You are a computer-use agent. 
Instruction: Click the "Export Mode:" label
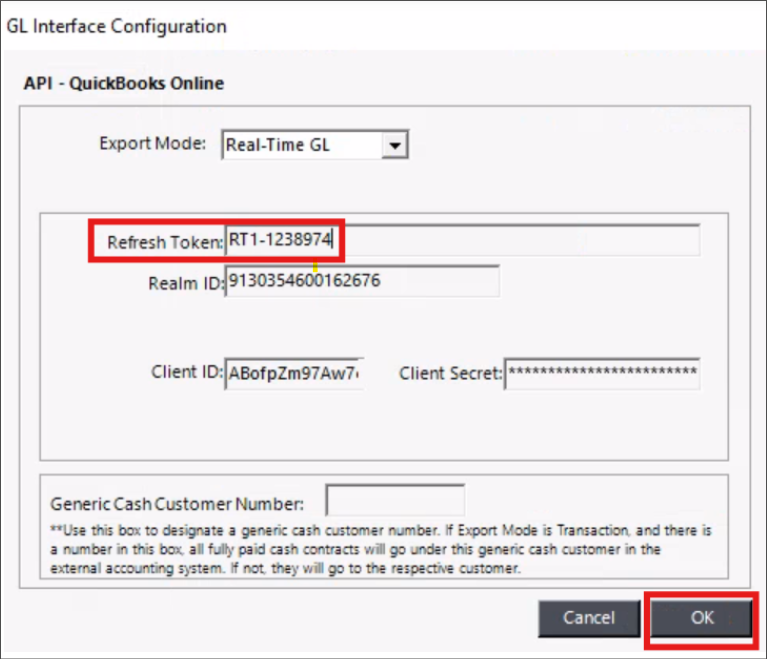(x=152, y=144)
